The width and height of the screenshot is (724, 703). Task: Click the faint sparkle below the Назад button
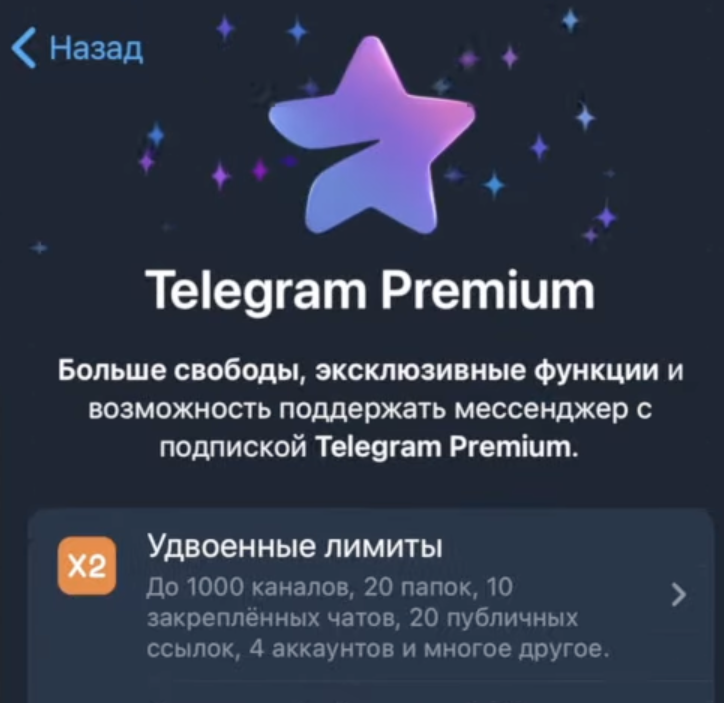click(x=40, y=248)
